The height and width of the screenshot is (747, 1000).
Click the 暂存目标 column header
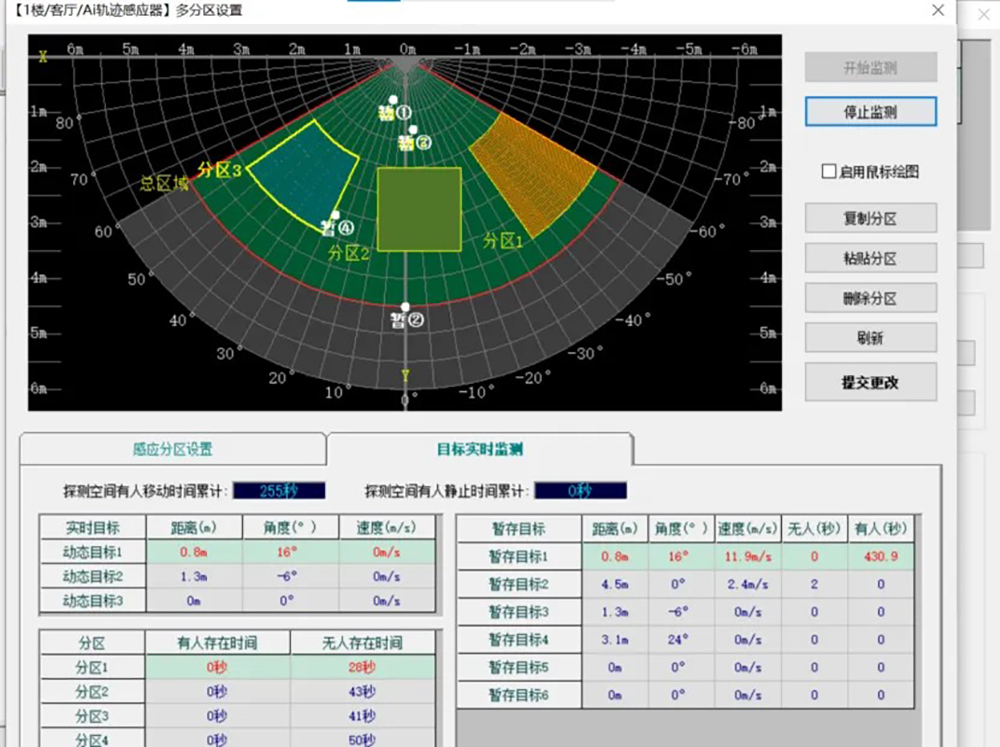[x=518, y=529]
